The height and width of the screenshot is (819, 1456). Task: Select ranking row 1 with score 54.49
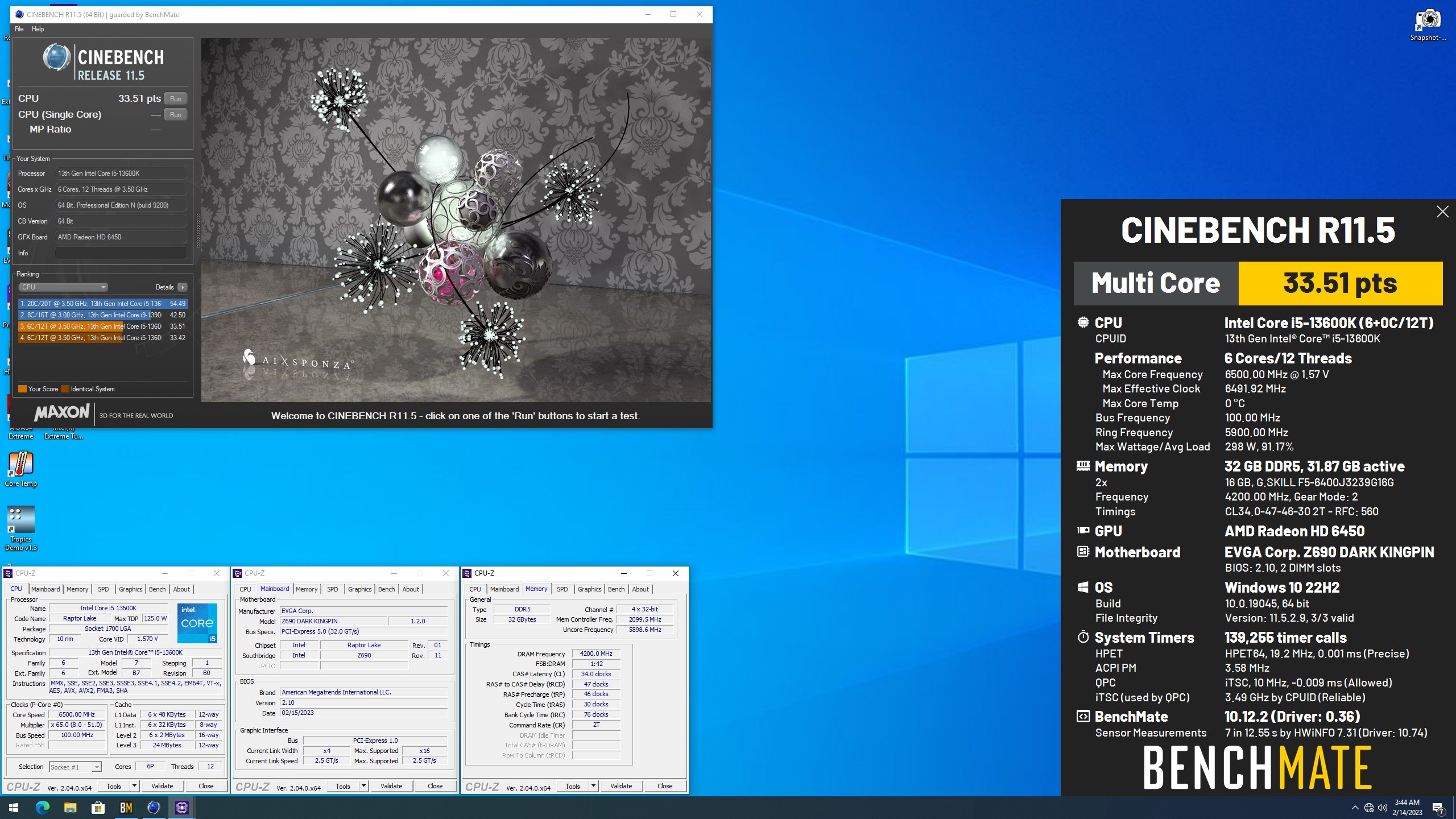point(102,304)
